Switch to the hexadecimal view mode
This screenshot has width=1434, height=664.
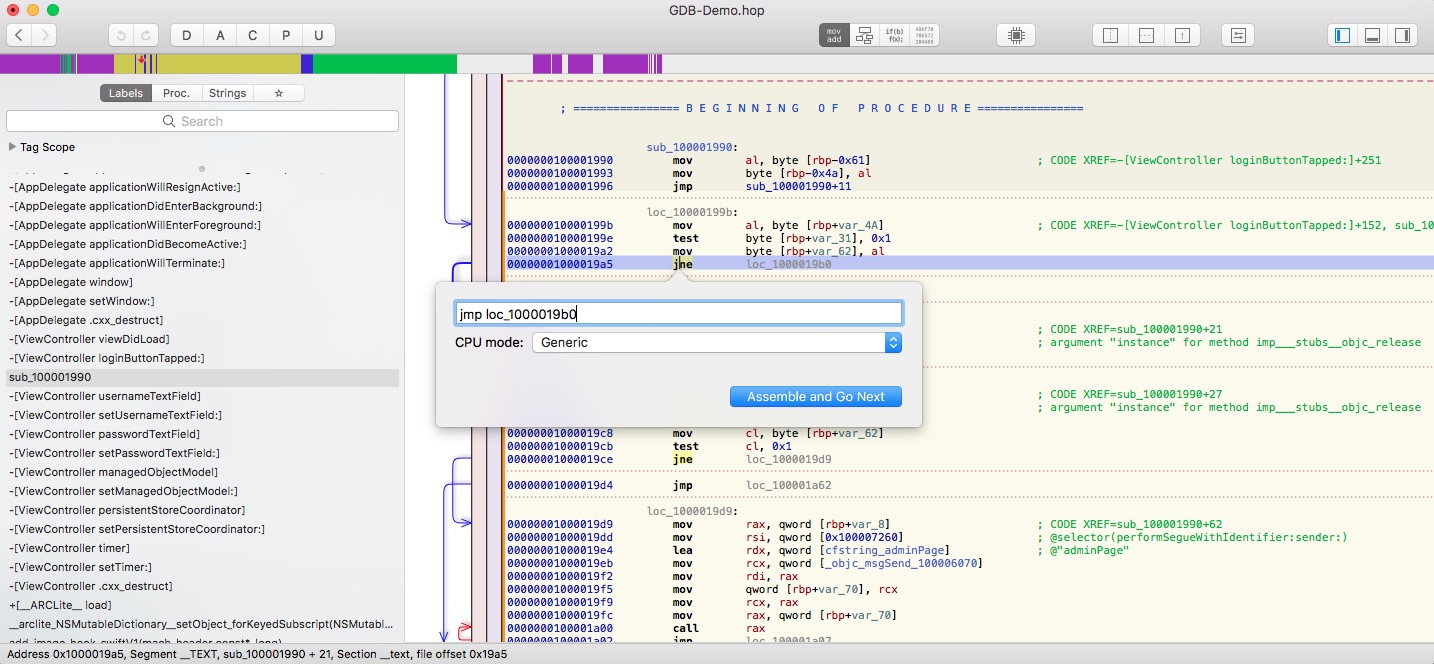coord(924,35)
